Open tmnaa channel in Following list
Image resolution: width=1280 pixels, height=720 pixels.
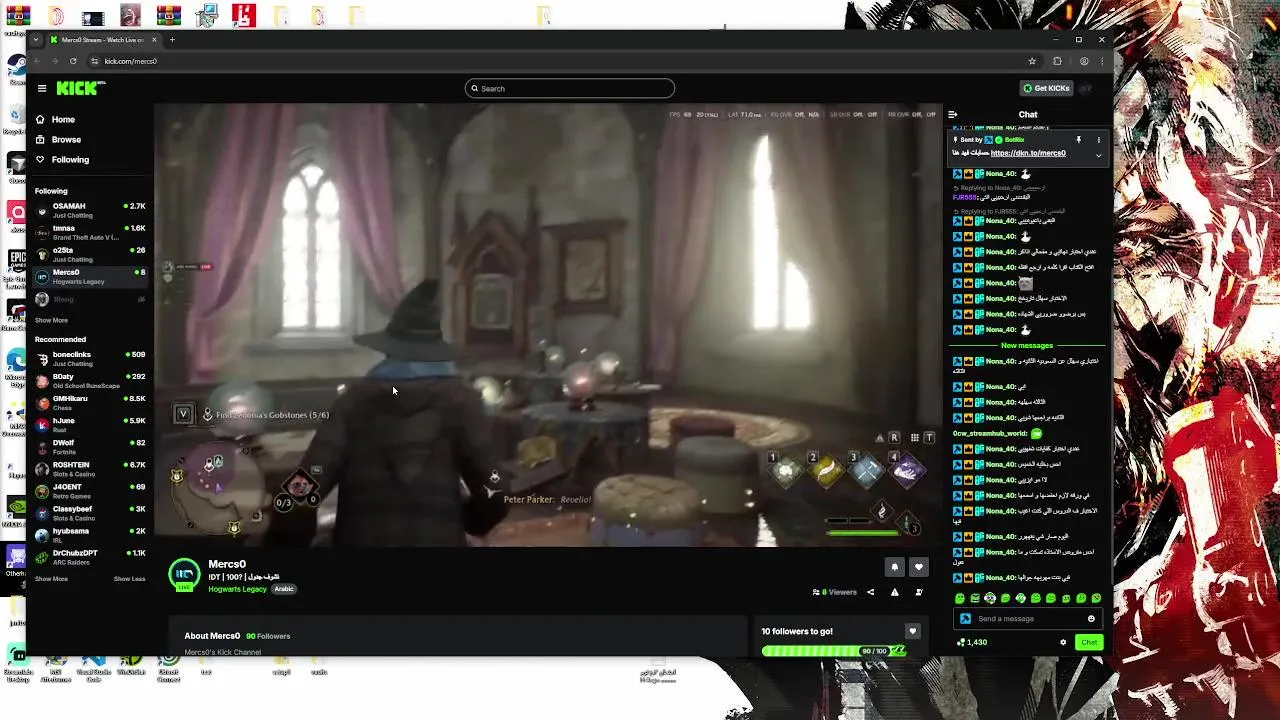coord(90,232)
